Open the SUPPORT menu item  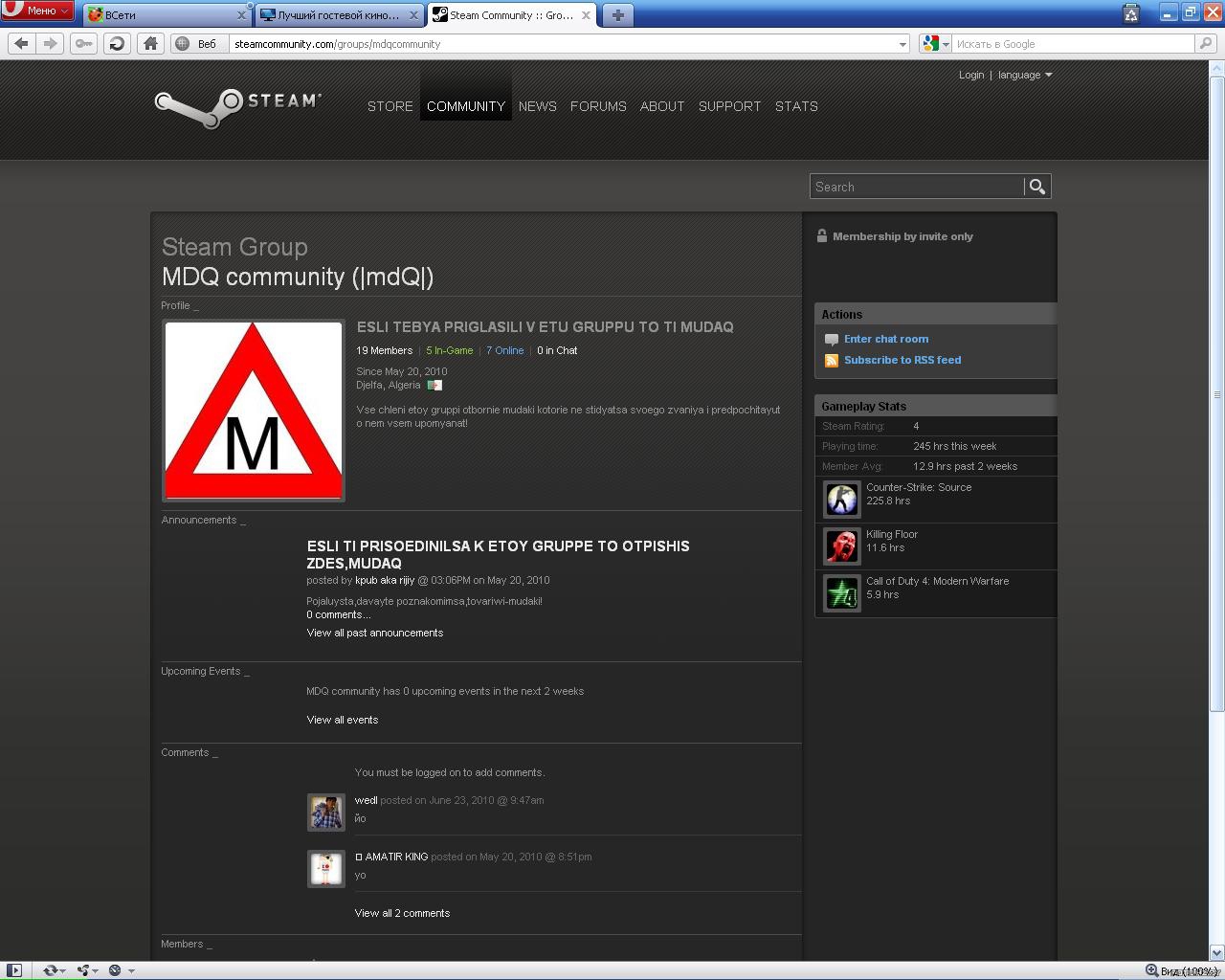[729, 106]
